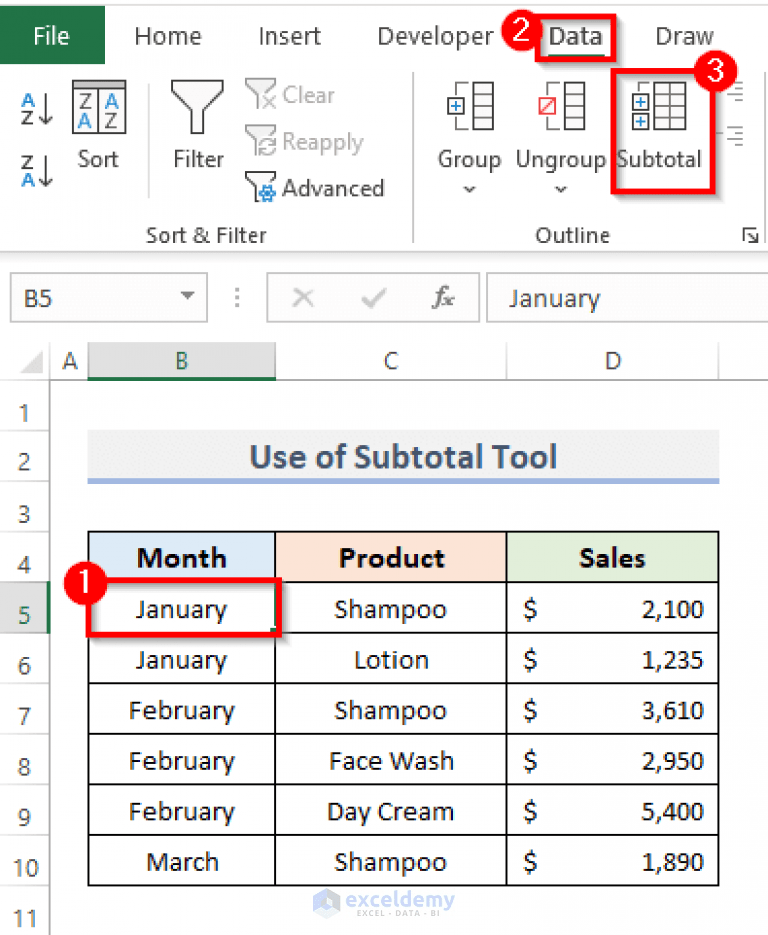Open Advanced filter options
The width and height of the screenshot is (768, 935).
[x=315, y=188]
